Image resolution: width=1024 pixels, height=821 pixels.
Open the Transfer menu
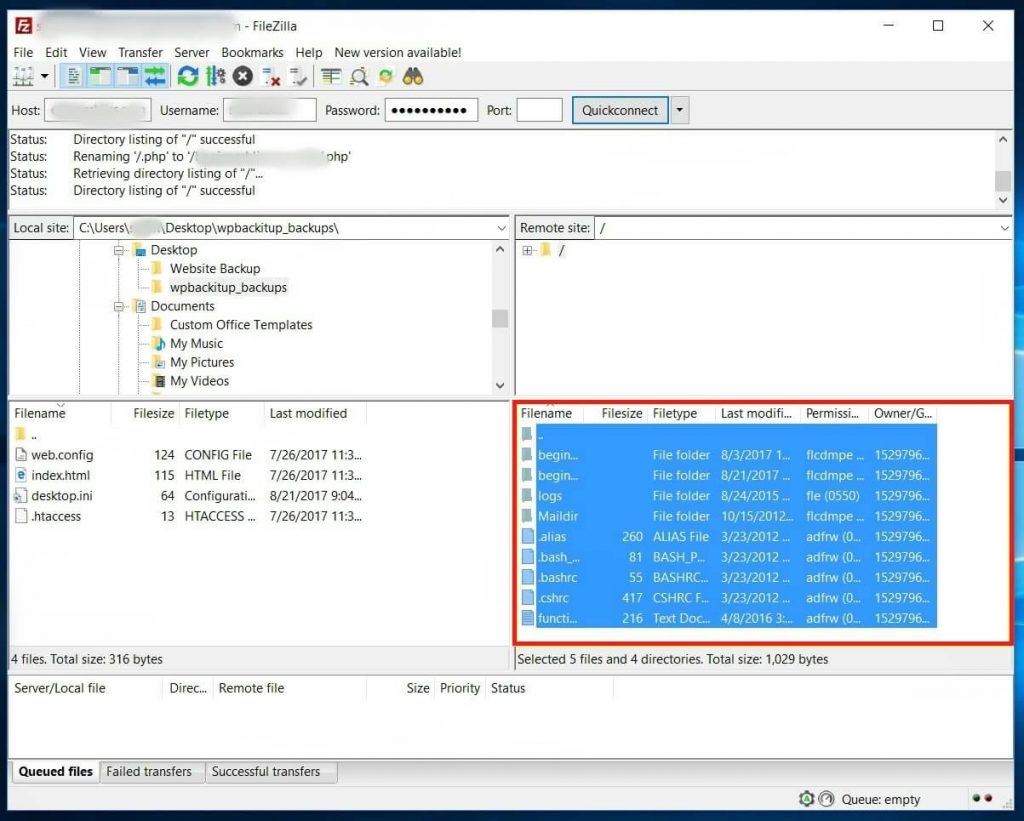point(140,52)
